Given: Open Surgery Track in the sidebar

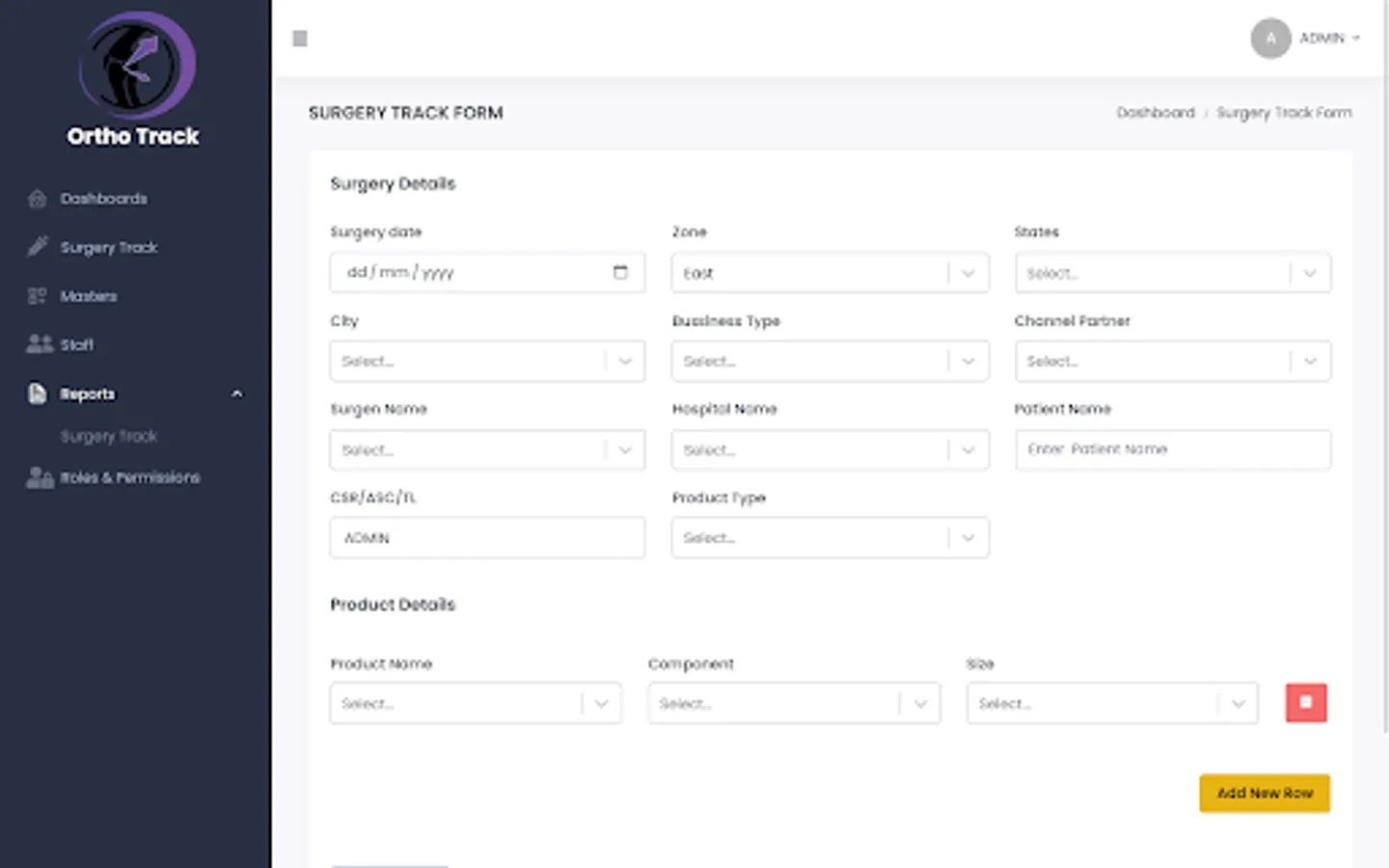Looking at the screenshot, I should 108,248.
